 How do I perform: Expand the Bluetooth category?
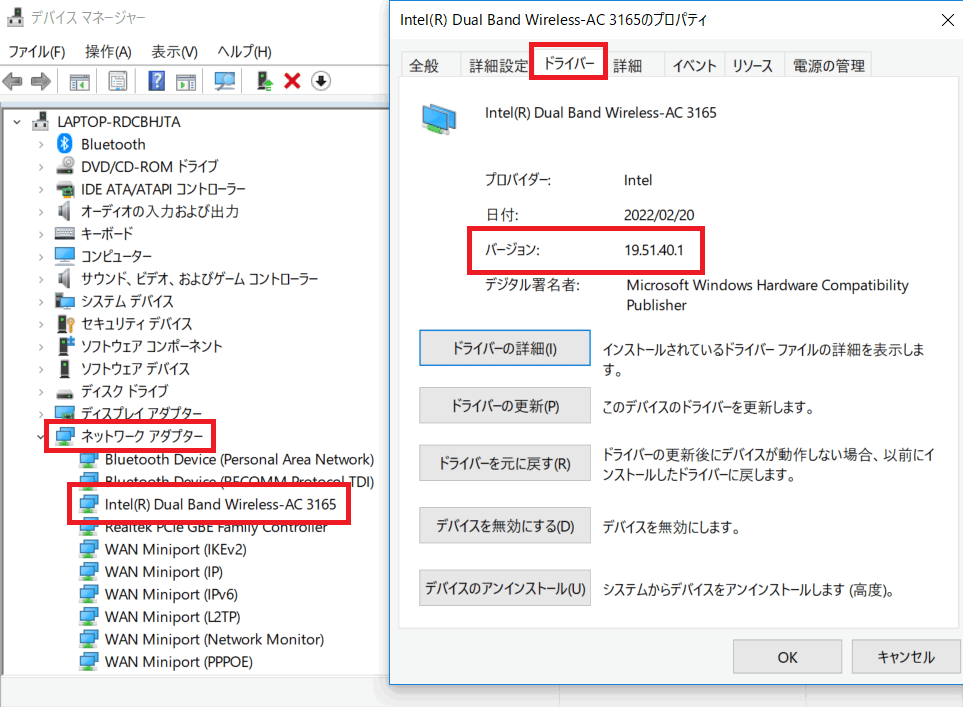coord(41,144)
